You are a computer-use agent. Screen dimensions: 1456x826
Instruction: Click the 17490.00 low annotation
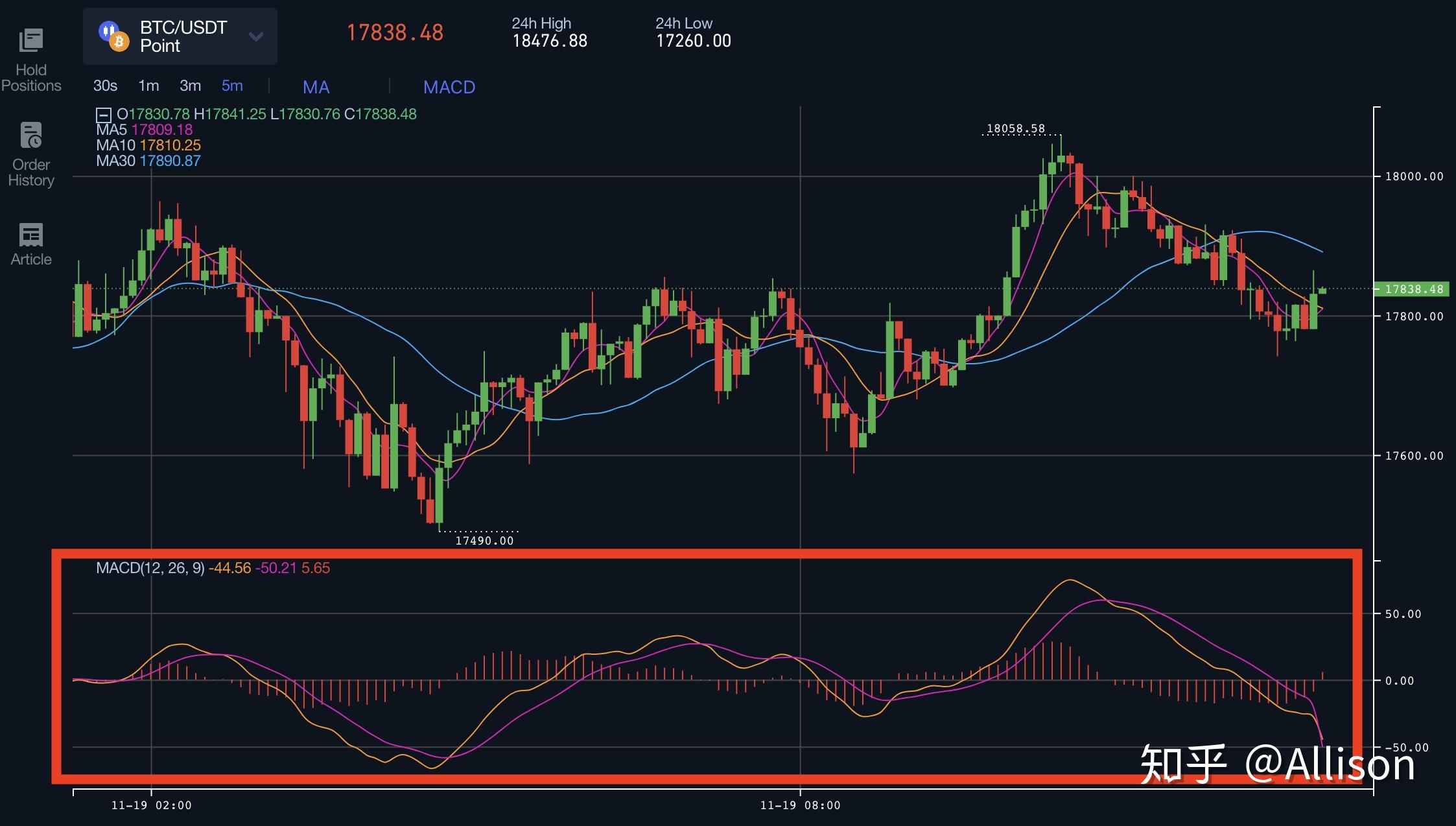pos(484,540)
